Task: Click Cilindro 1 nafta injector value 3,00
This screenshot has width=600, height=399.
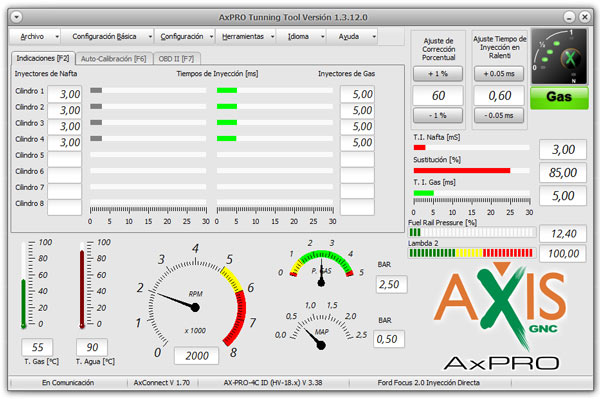Action: (64, 94)
